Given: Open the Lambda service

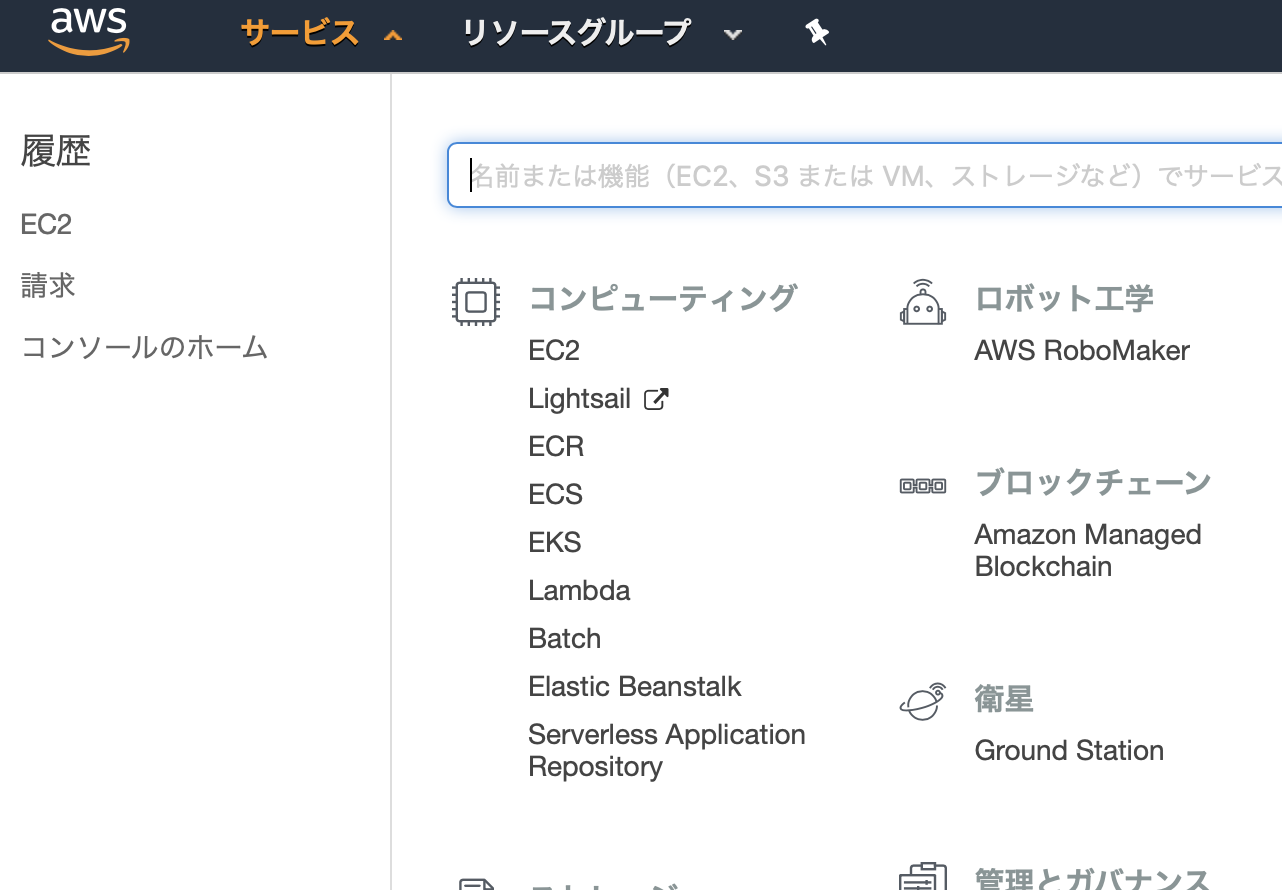Looking at the screenshot, I should 579,591.
